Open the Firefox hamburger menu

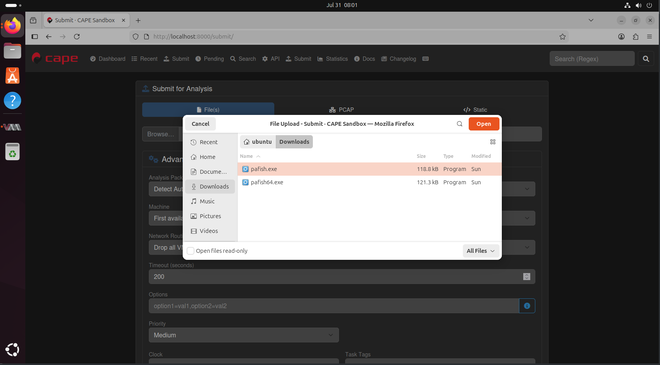649,37
